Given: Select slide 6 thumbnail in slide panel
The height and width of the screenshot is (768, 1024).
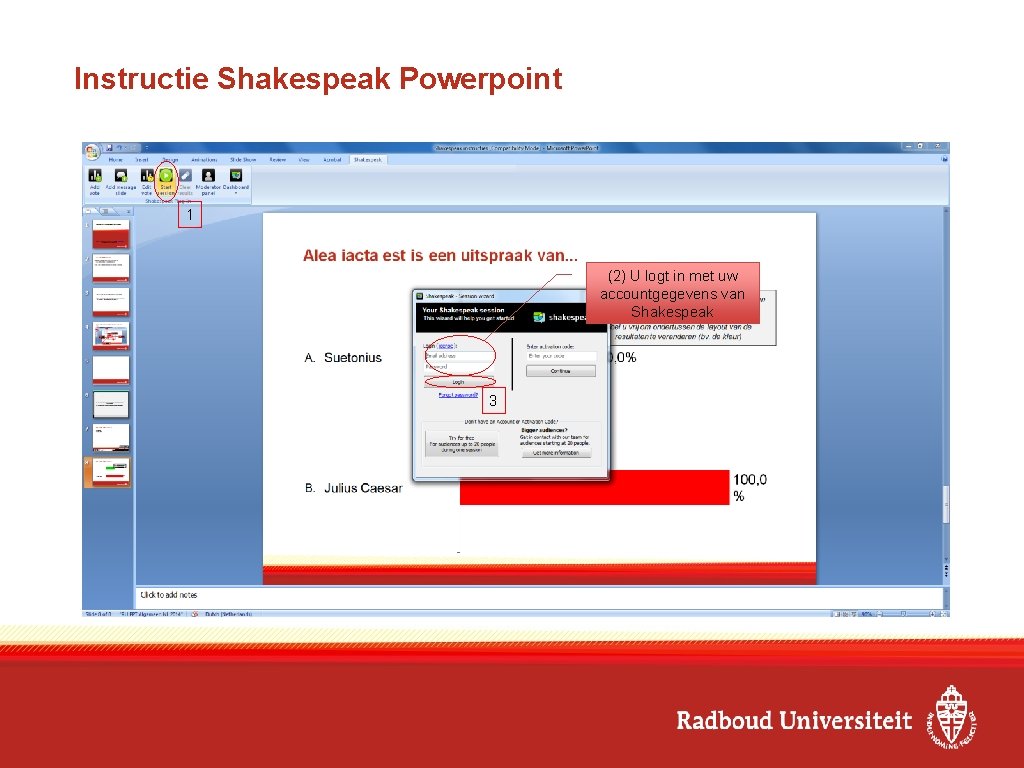Looking at the screenshot, I should pyautogui.click(x=111, y=404).
